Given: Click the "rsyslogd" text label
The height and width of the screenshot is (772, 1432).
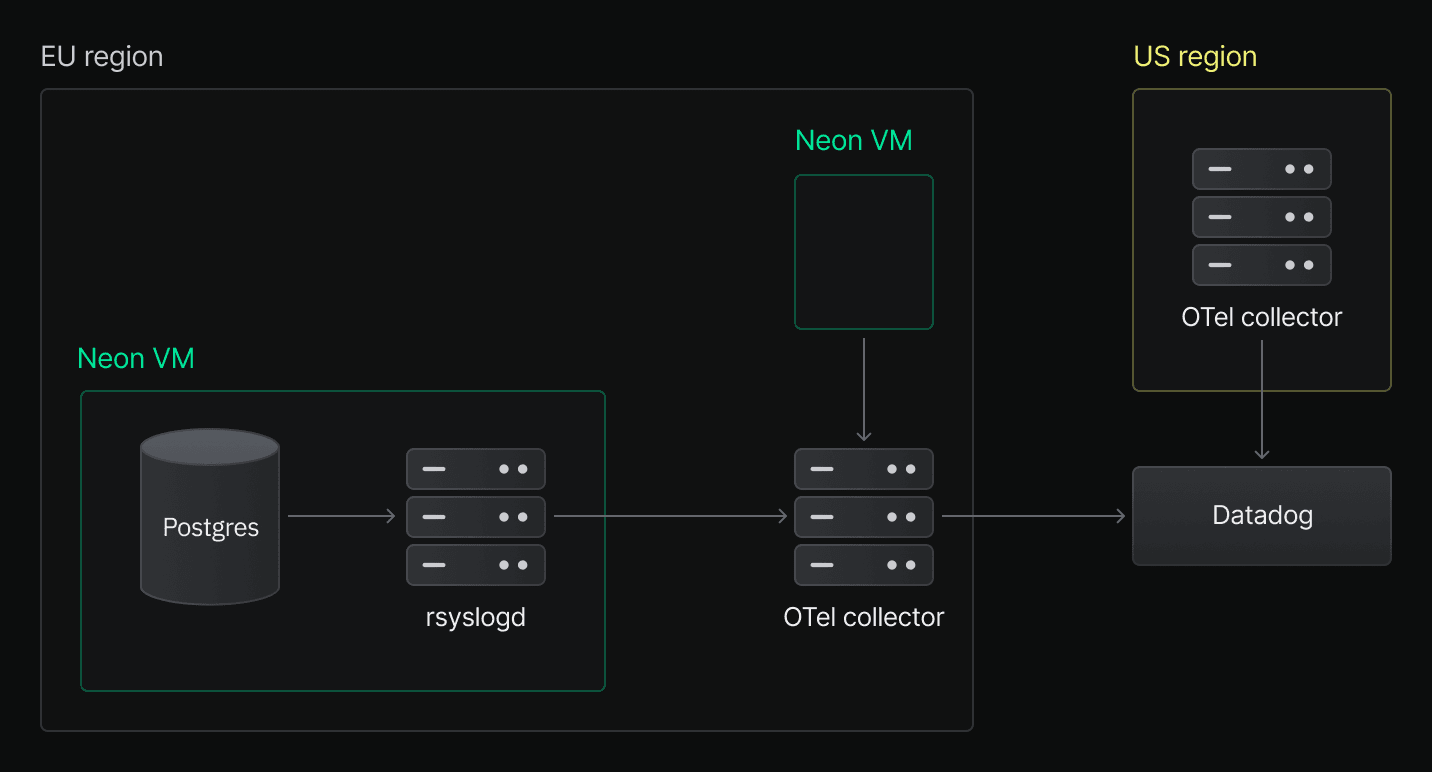Looking at the screenshot, I should pyautogui.click(x=476, y=618).
